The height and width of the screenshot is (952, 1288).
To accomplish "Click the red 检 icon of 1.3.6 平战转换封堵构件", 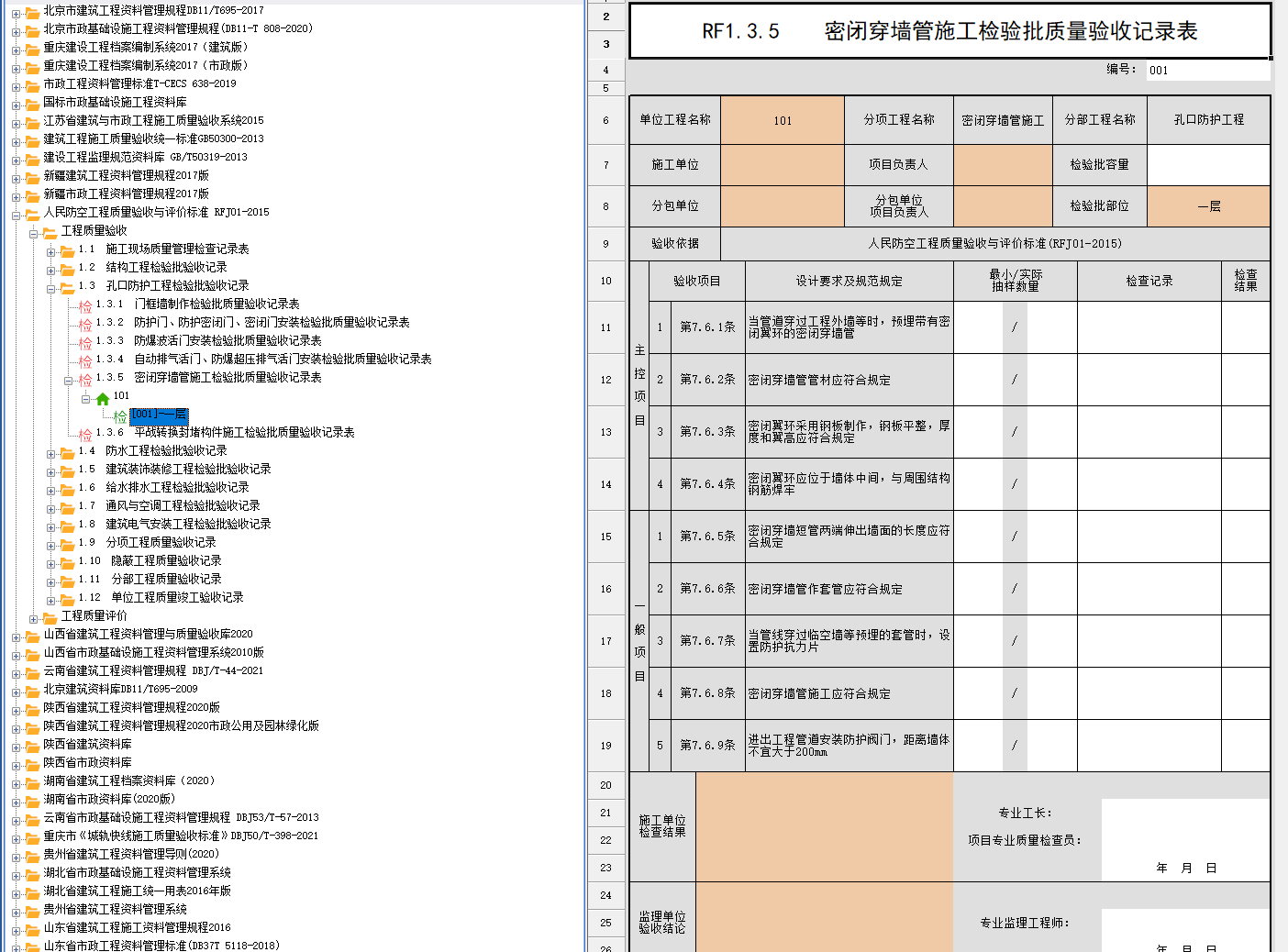I will point(85,434).
